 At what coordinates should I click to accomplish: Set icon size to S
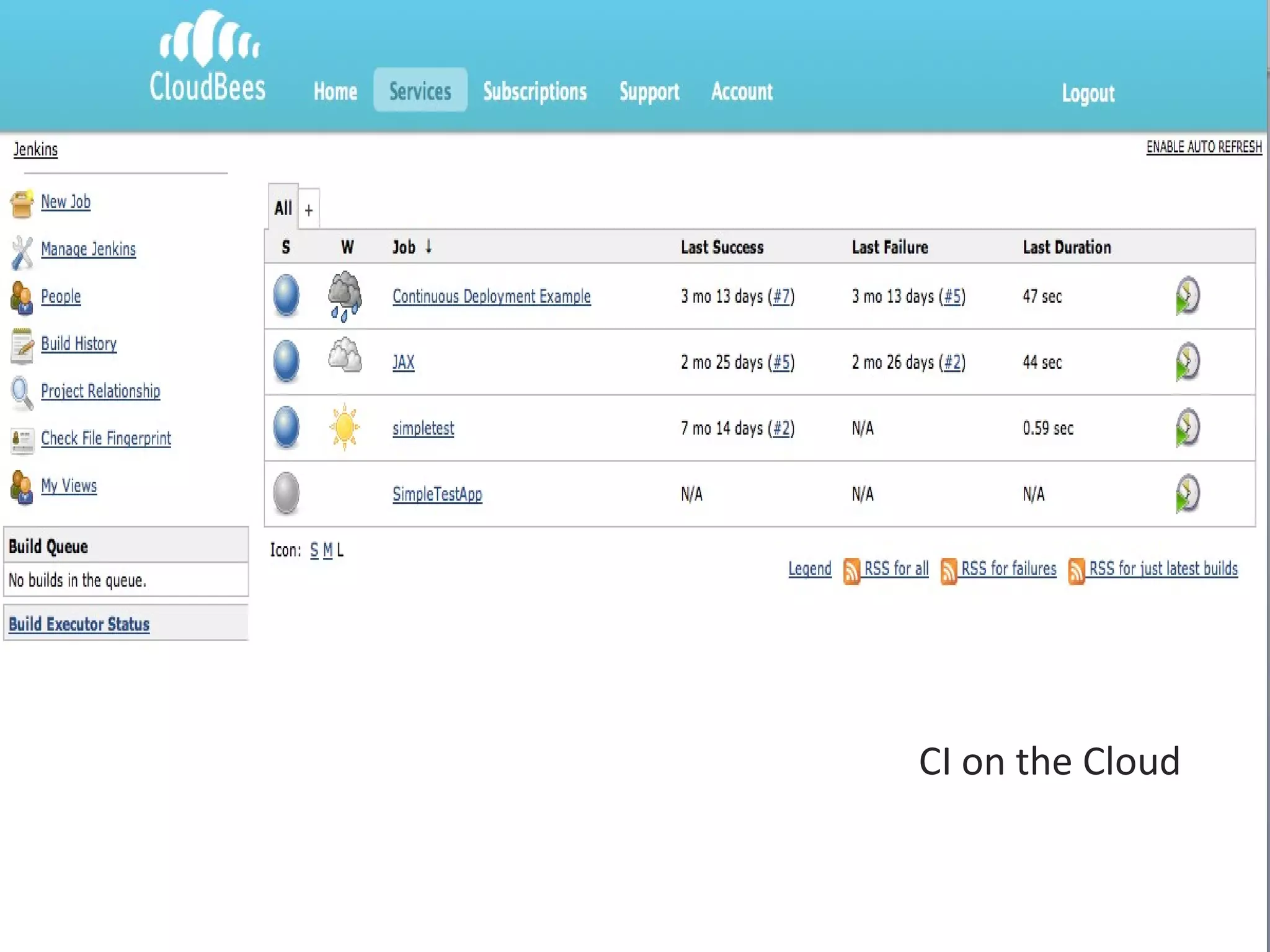(x=314, y=550)
